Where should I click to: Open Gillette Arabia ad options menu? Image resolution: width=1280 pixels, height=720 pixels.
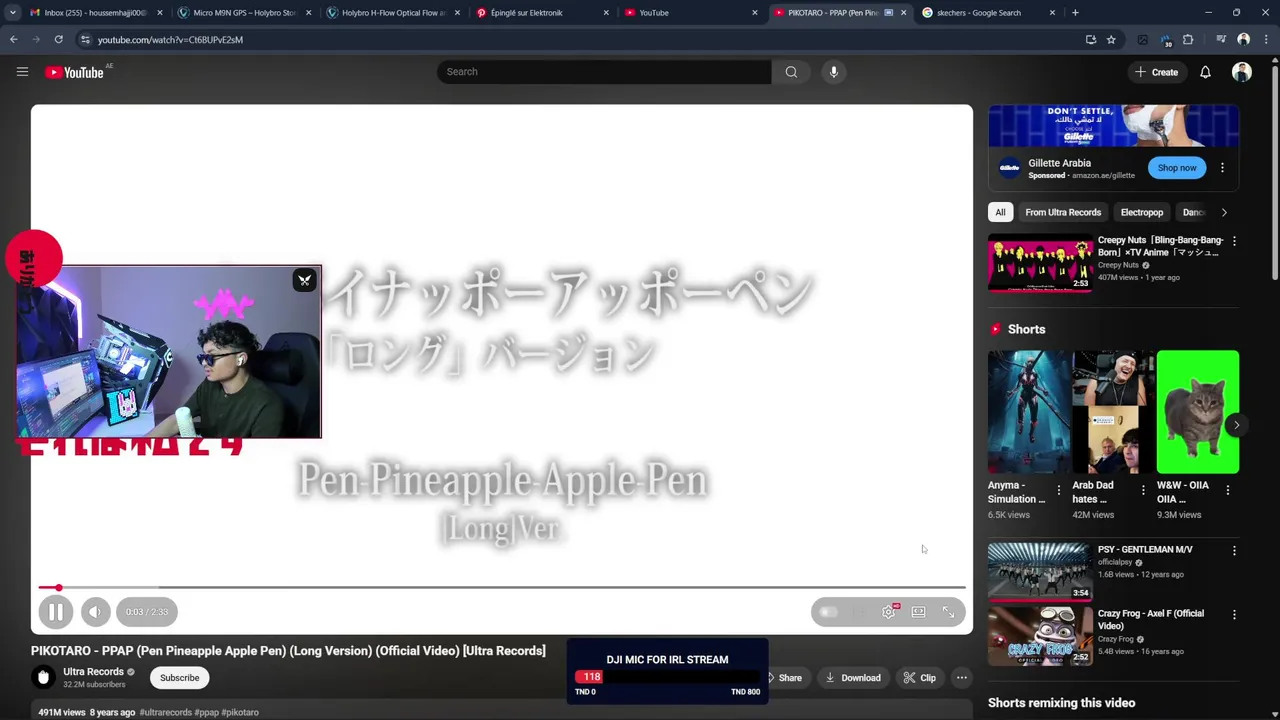point(1222,168)
